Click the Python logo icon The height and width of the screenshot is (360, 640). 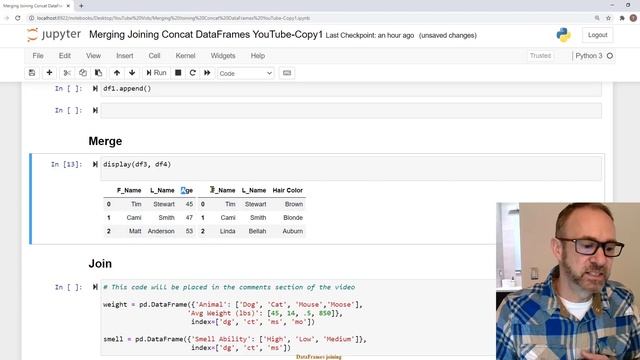pos(563,35)
